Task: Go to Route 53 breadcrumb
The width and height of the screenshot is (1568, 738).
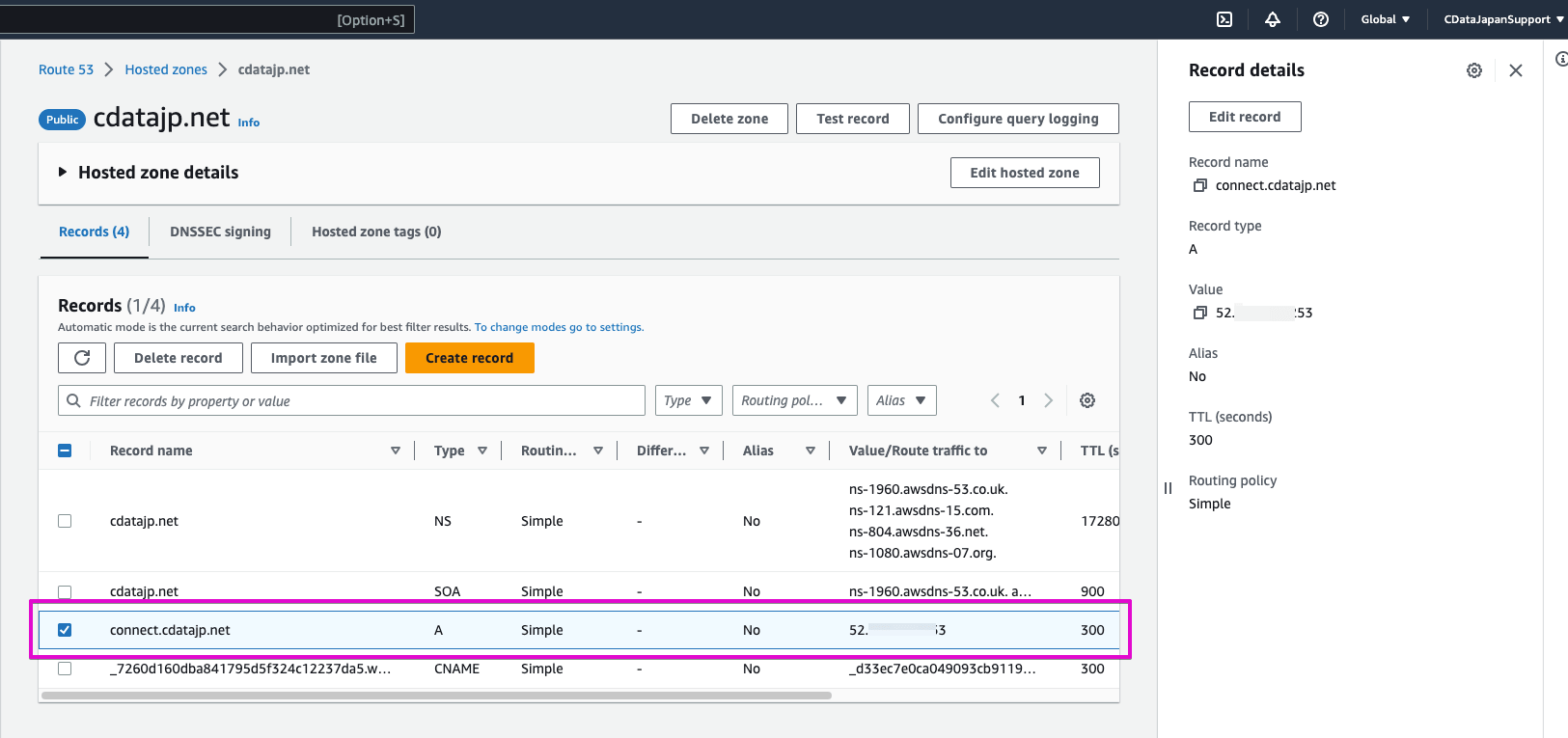Action: tap(66, 69)
